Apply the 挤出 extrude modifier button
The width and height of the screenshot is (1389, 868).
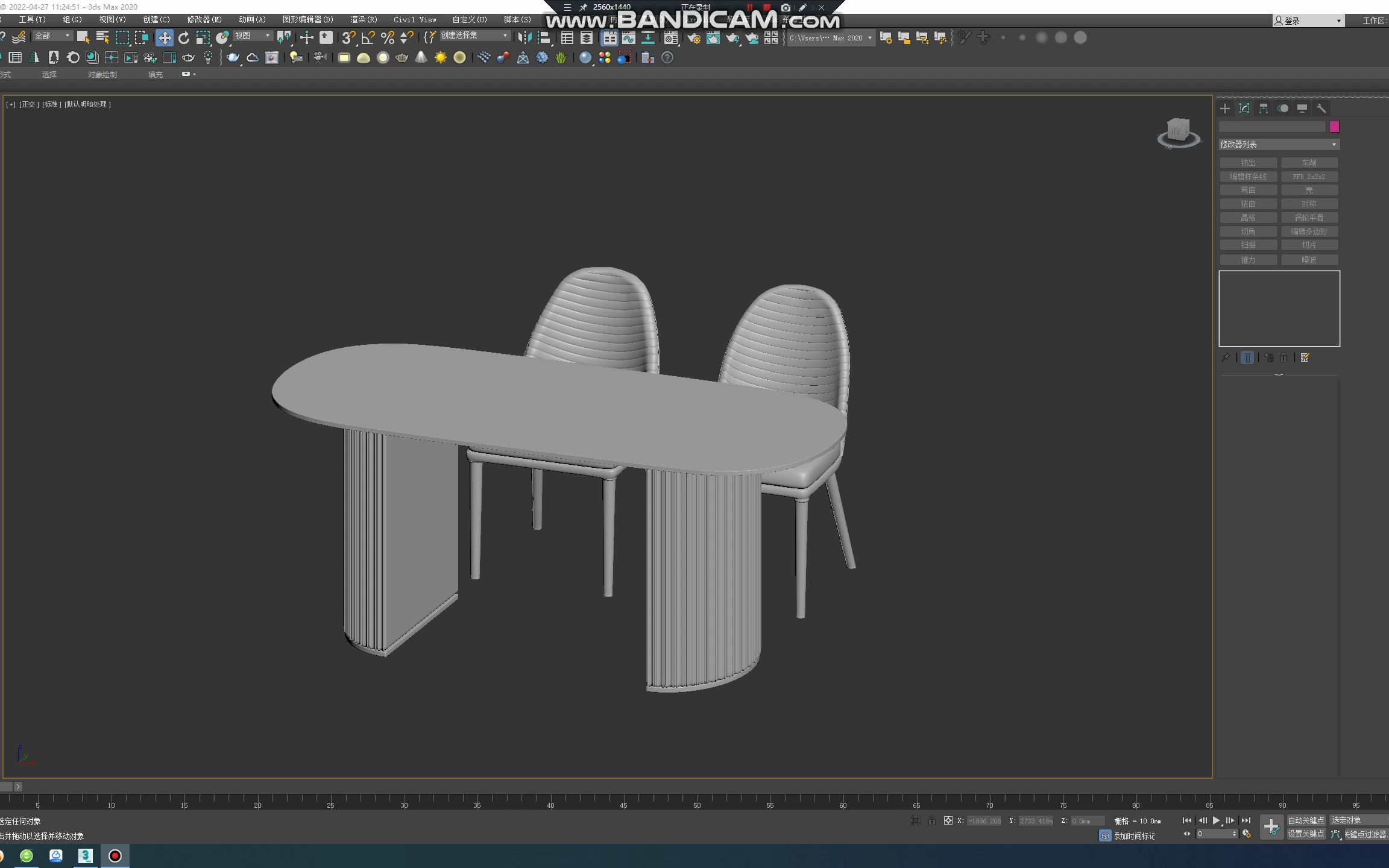[1249, 163]
